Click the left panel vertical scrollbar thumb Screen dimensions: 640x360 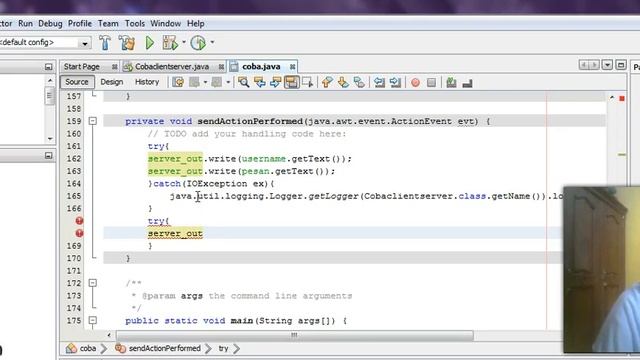[49, 96]
